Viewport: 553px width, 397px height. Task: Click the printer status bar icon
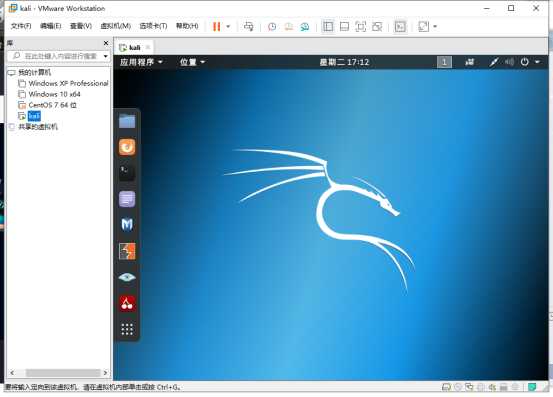click(x=504, y=387)
